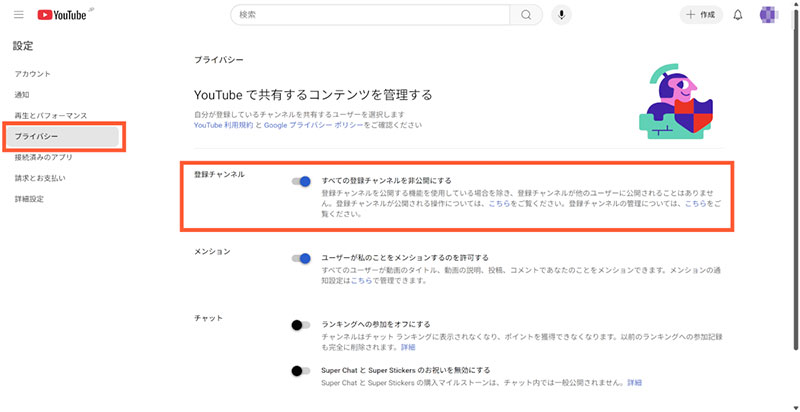Image resolution: width=800 pixels, height=412 pixels.
Task: Click こちら link in メンション description
Action: pos(361,280)
